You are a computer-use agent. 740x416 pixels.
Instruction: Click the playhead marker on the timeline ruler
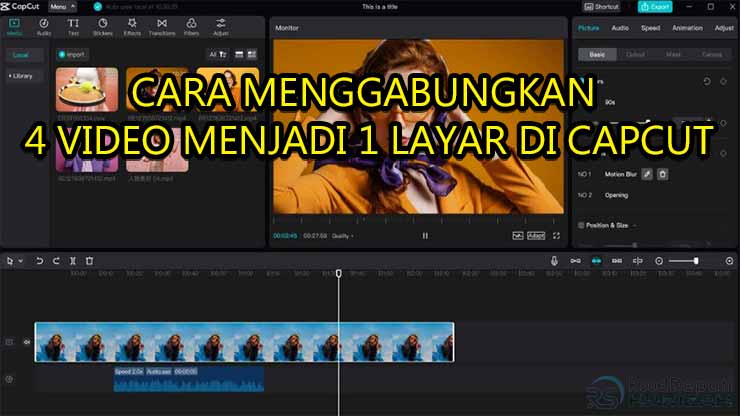338,273
